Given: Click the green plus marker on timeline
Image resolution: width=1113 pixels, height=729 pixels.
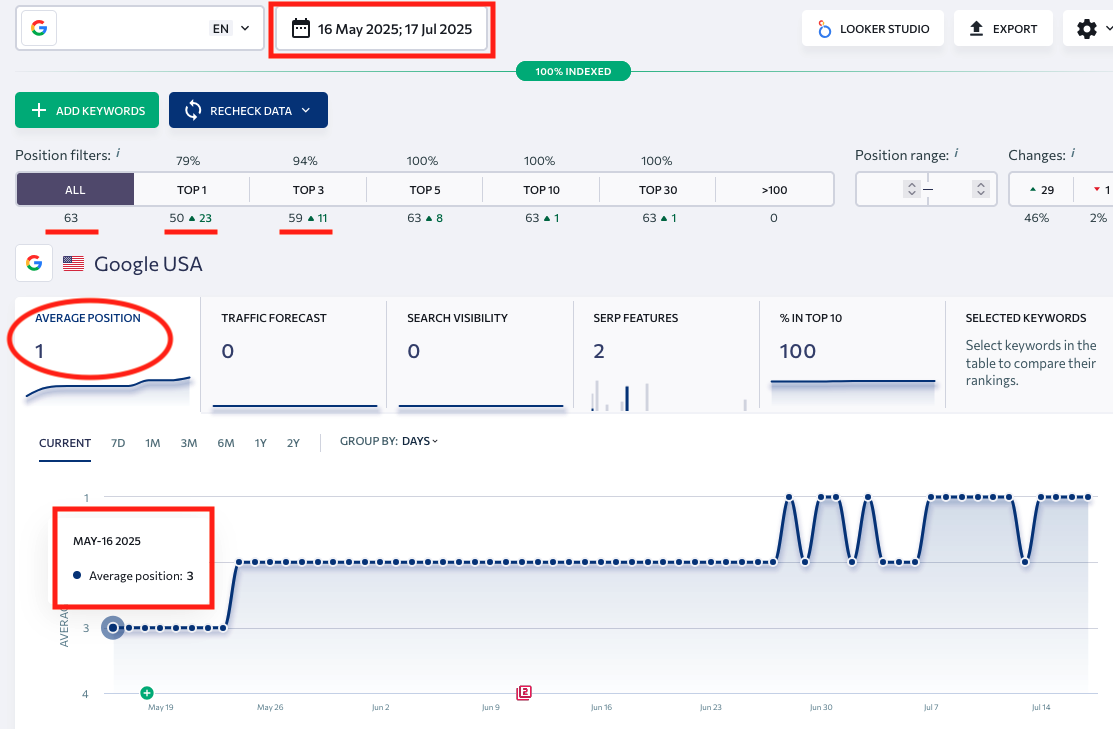Looking at the screenshot, I should point(147,692).
